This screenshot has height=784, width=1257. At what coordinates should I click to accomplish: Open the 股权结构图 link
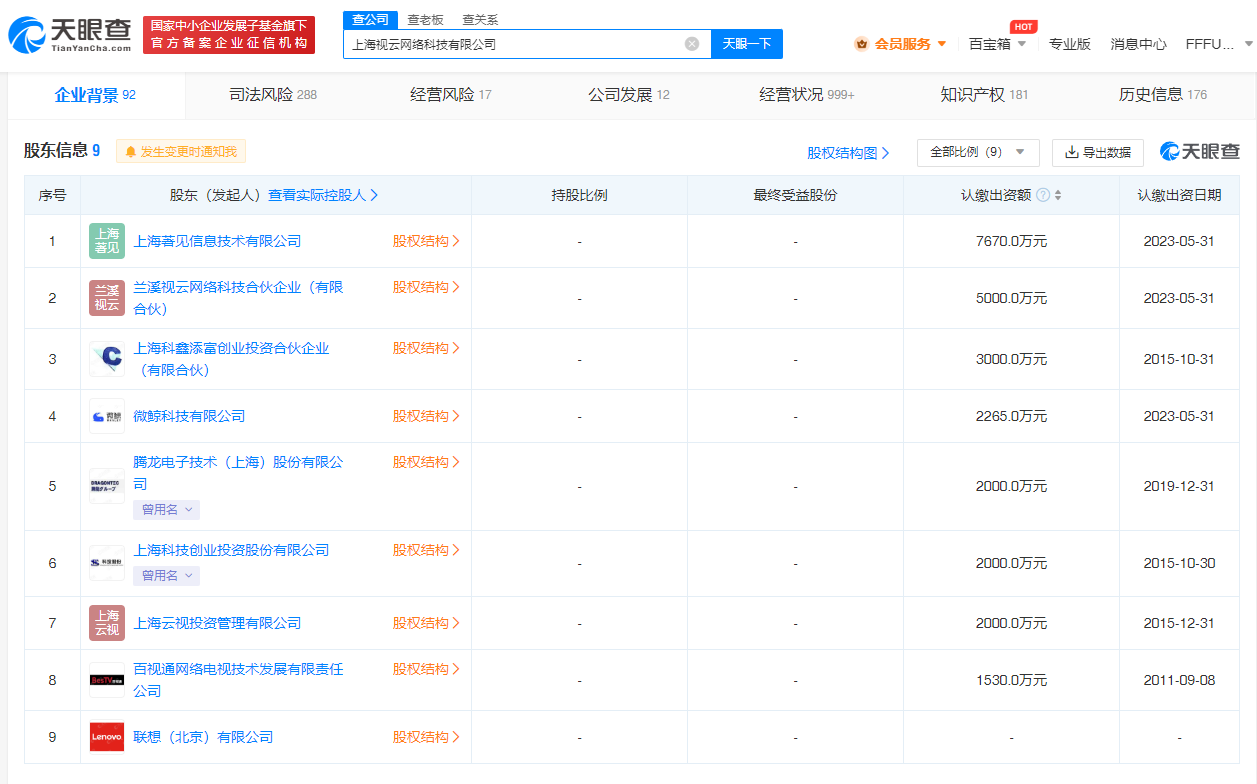(848, 153)
